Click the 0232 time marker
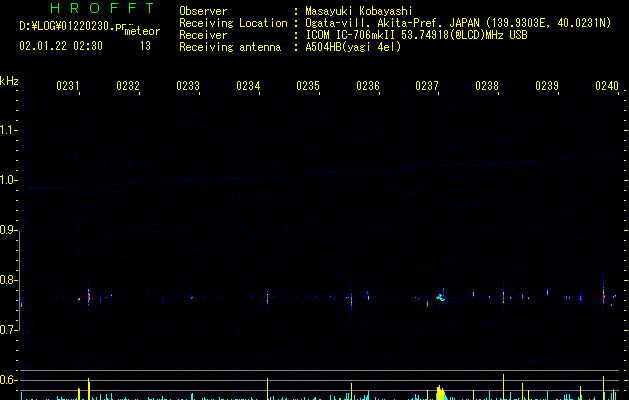Screen dimensions: 629x400 [128, 86]
